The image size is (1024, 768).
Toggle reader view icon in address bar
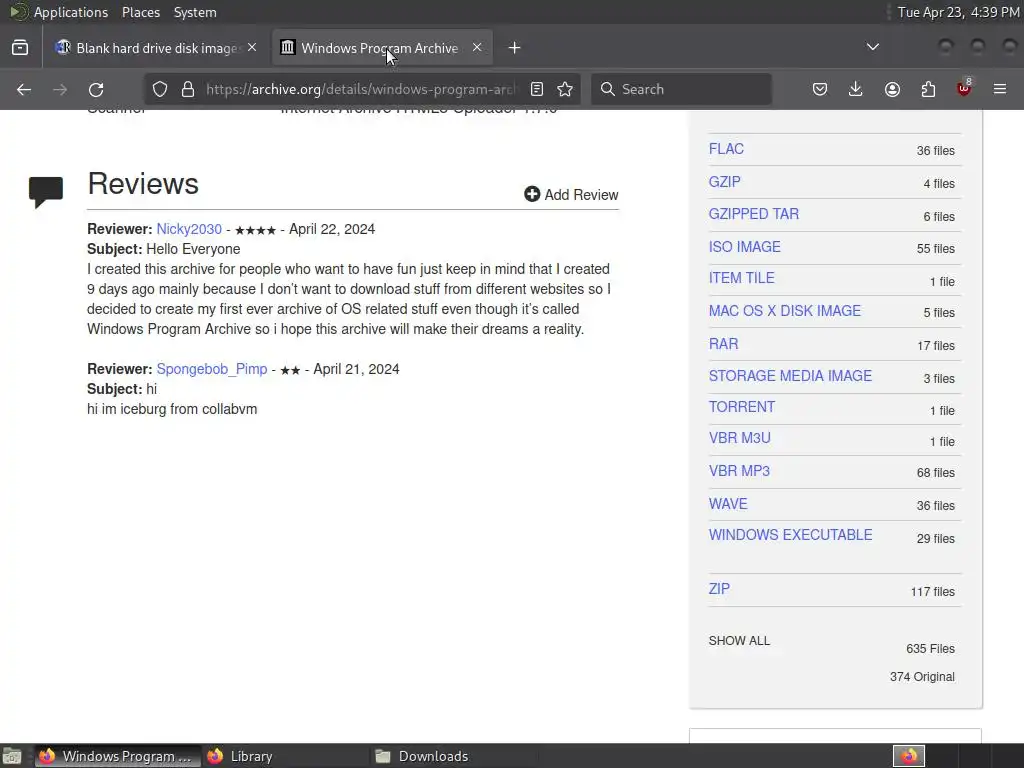pyautogui.click(x=537, y=89)
